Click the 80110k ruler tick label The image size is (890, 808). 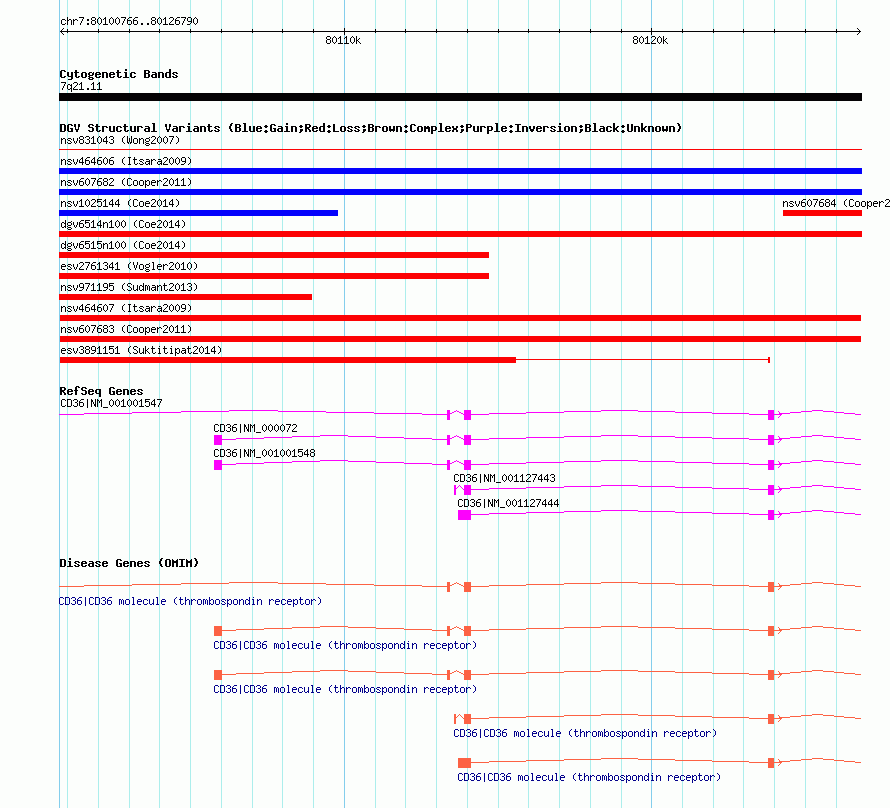tap(343, 40)
